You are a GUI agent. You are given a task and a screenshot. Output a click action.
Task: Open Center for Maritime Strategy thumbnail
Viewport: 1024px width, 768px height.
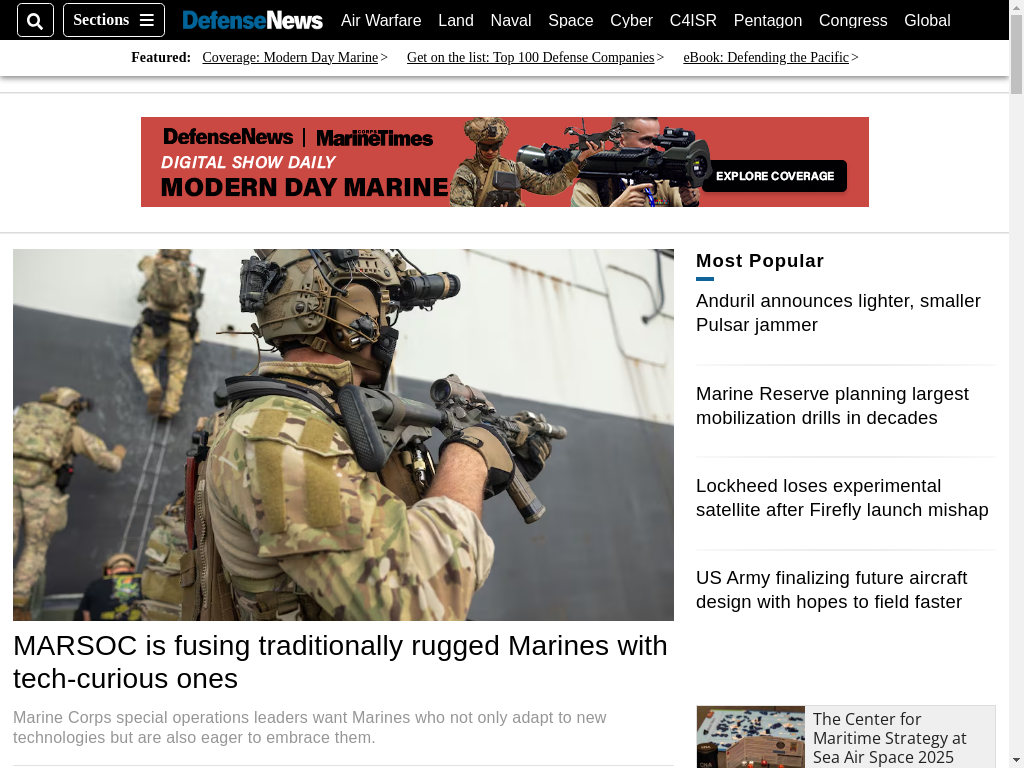[751, 737]
